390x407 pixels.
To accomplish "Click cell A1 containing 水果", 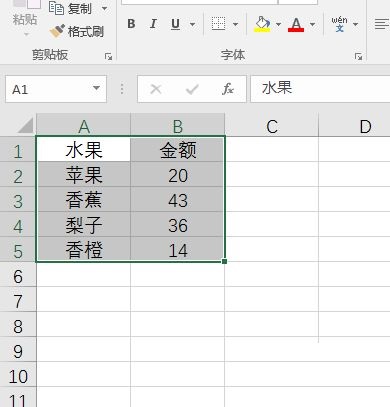I will 83,150.
